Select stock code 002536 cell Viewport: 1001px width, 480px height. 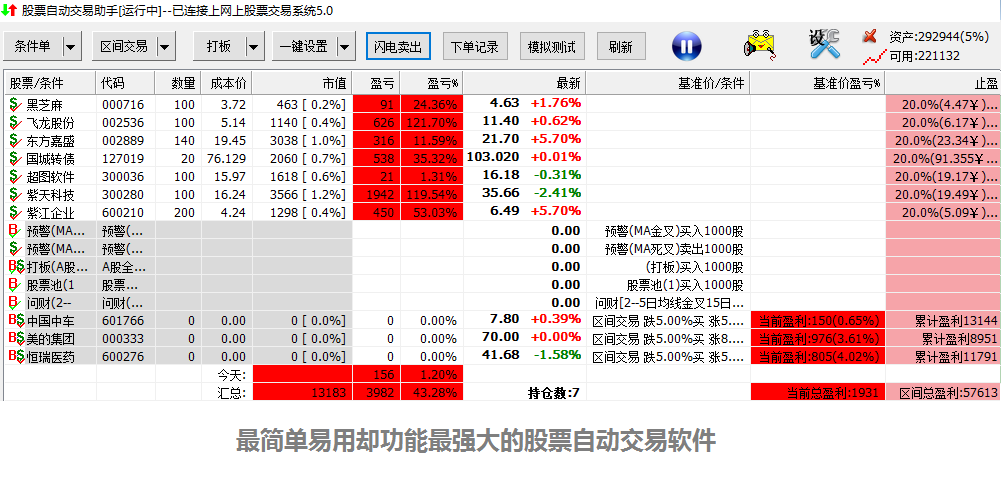(x=126, y=122)
